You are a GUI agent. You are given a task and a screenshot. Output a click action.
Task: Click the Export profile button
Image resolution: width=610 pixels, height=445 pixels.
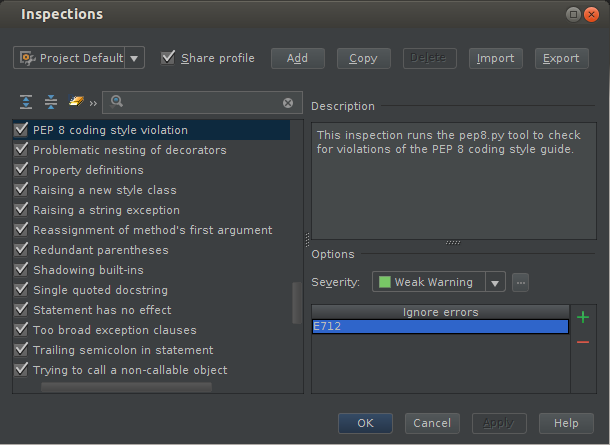tap(561, 58)
